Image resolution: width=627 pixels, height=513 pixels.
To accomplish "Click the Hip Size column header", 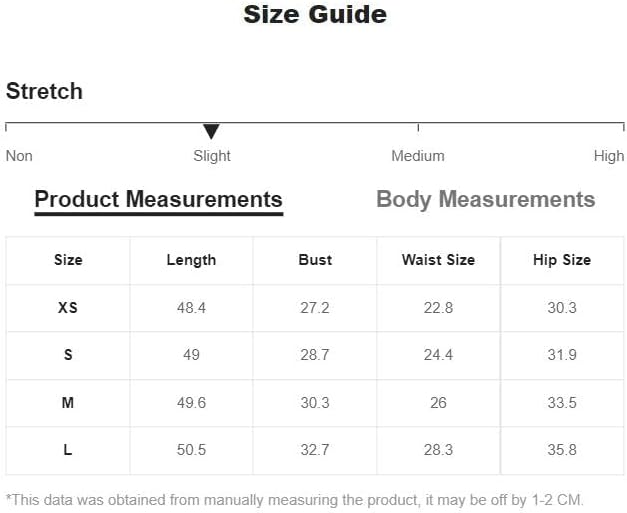I will (x=562, y=260).
